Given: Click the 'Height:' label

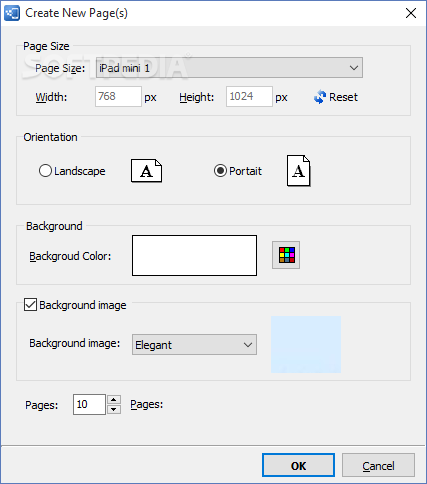Looking at the screenshot, I should coord(197,97).
